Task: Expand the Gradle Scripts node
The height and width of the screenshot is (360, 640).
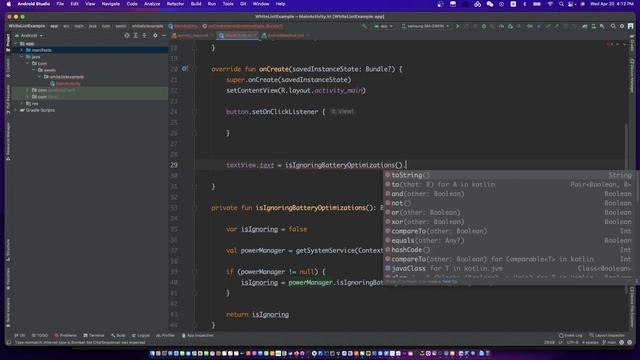Action: coord(16,110)
